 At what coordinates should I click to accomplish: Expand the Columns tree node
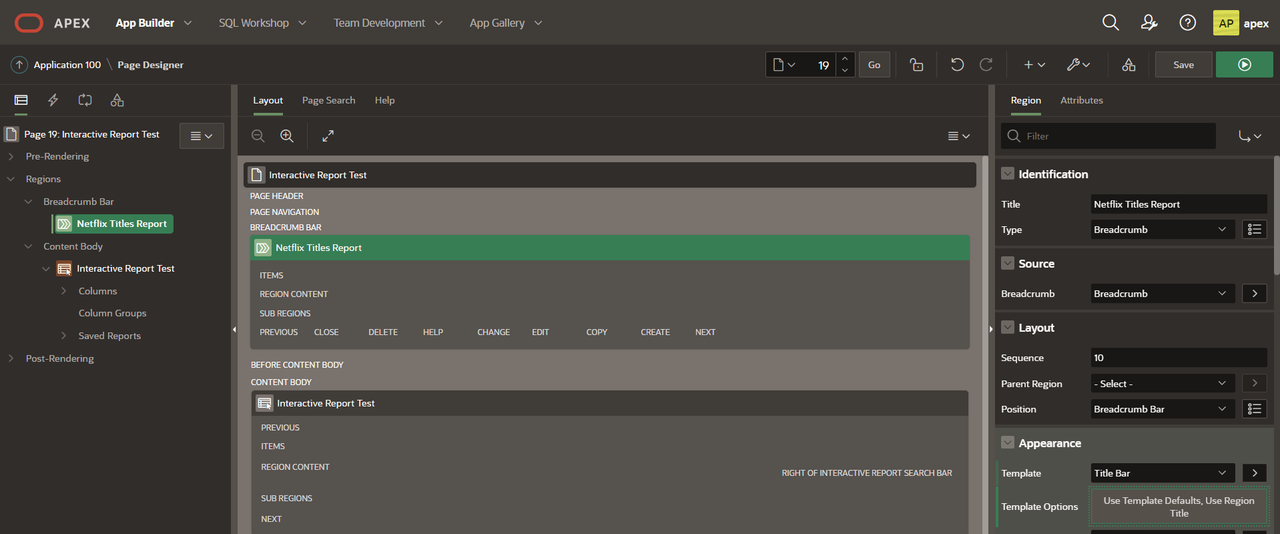[64, 291]
